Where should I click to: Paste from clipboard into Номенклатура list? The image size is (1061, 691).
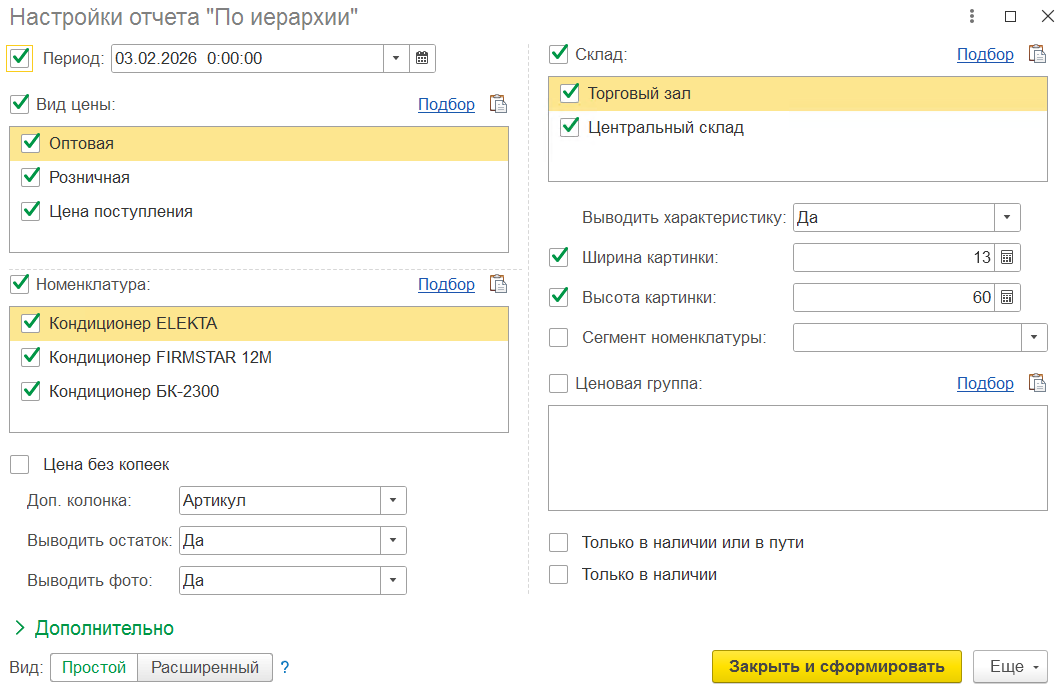(499, 284)
